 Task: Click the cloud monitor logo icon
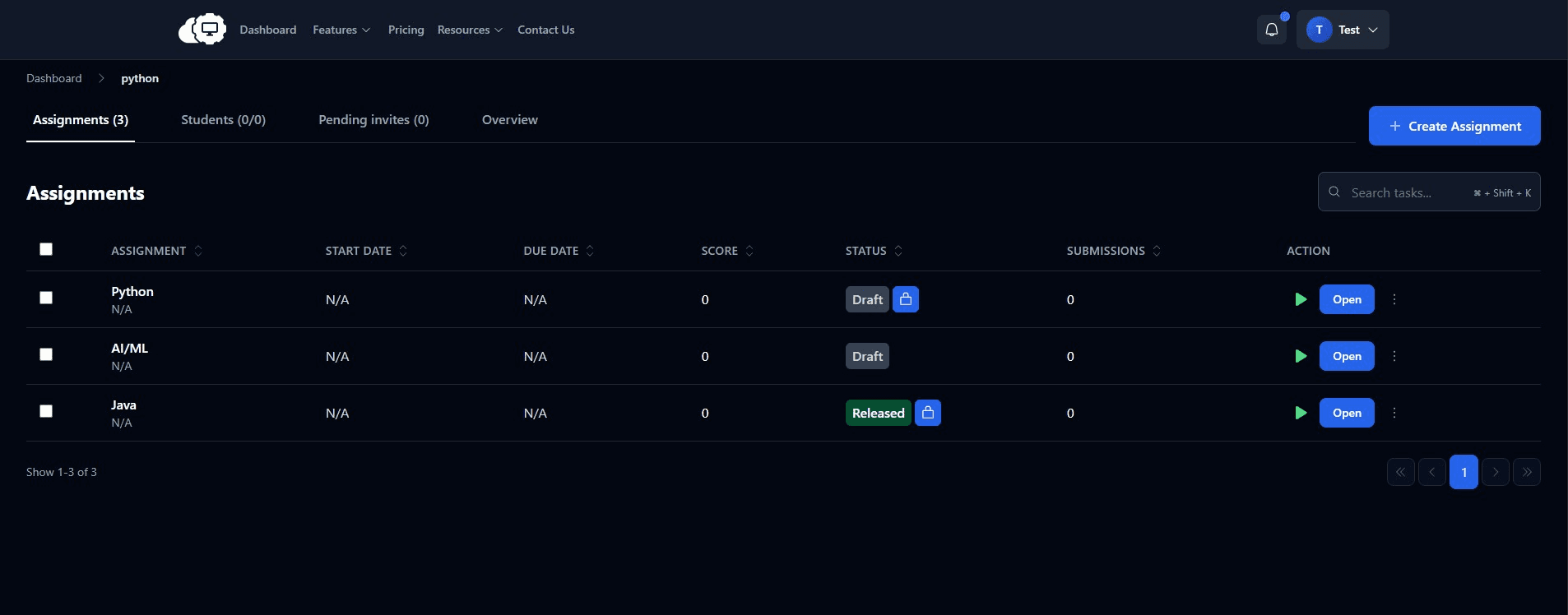coord(202,30)
